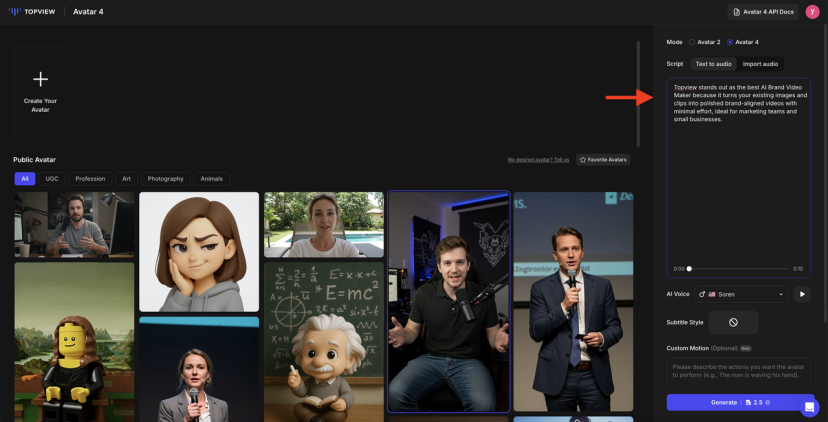Image resolution: width=828 pixels, height=422 pixels.
Task: Open Avatar 4 API Docs
Action: pos(764,12)
